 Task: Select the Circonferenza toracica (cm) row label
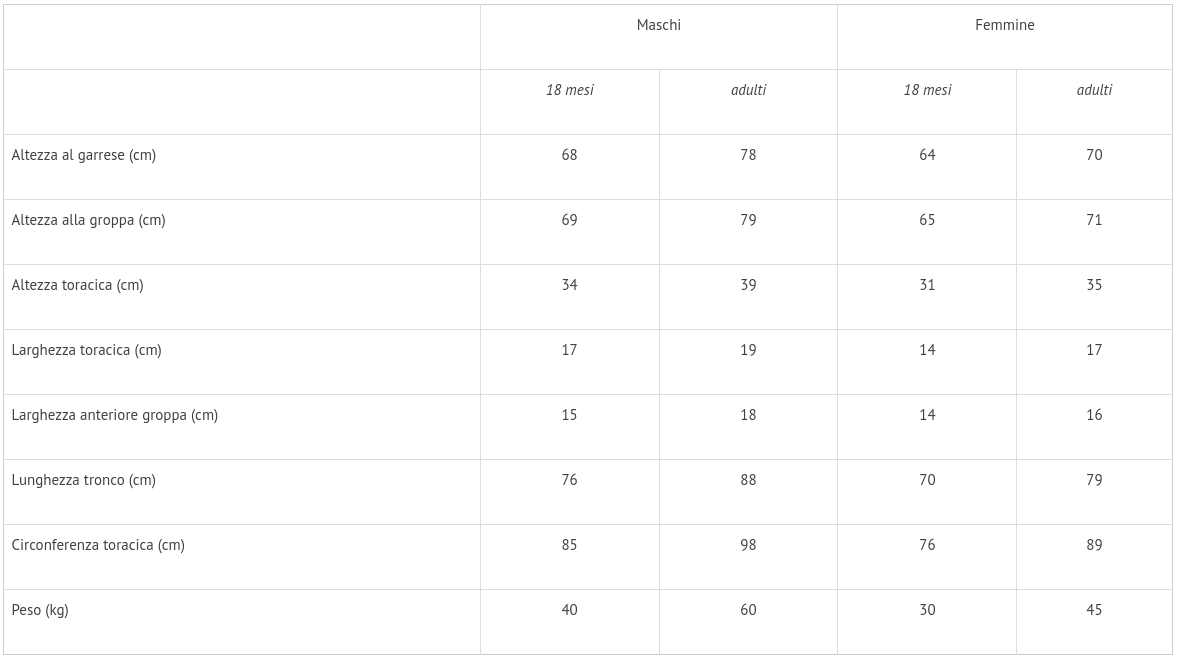click(x=98, y=545)
